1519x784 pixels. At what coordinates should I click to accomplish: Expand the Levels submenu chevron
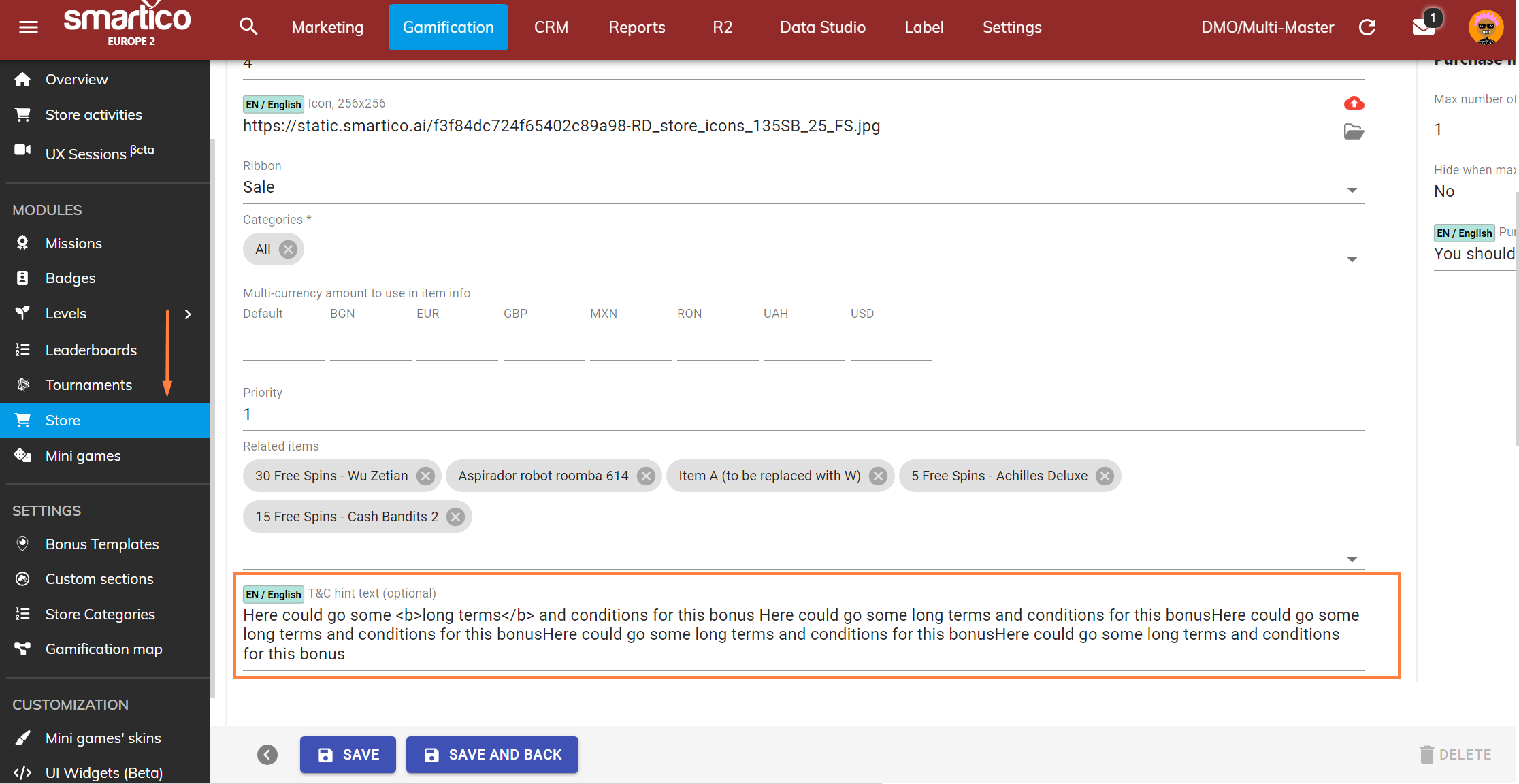coord(188,314)
